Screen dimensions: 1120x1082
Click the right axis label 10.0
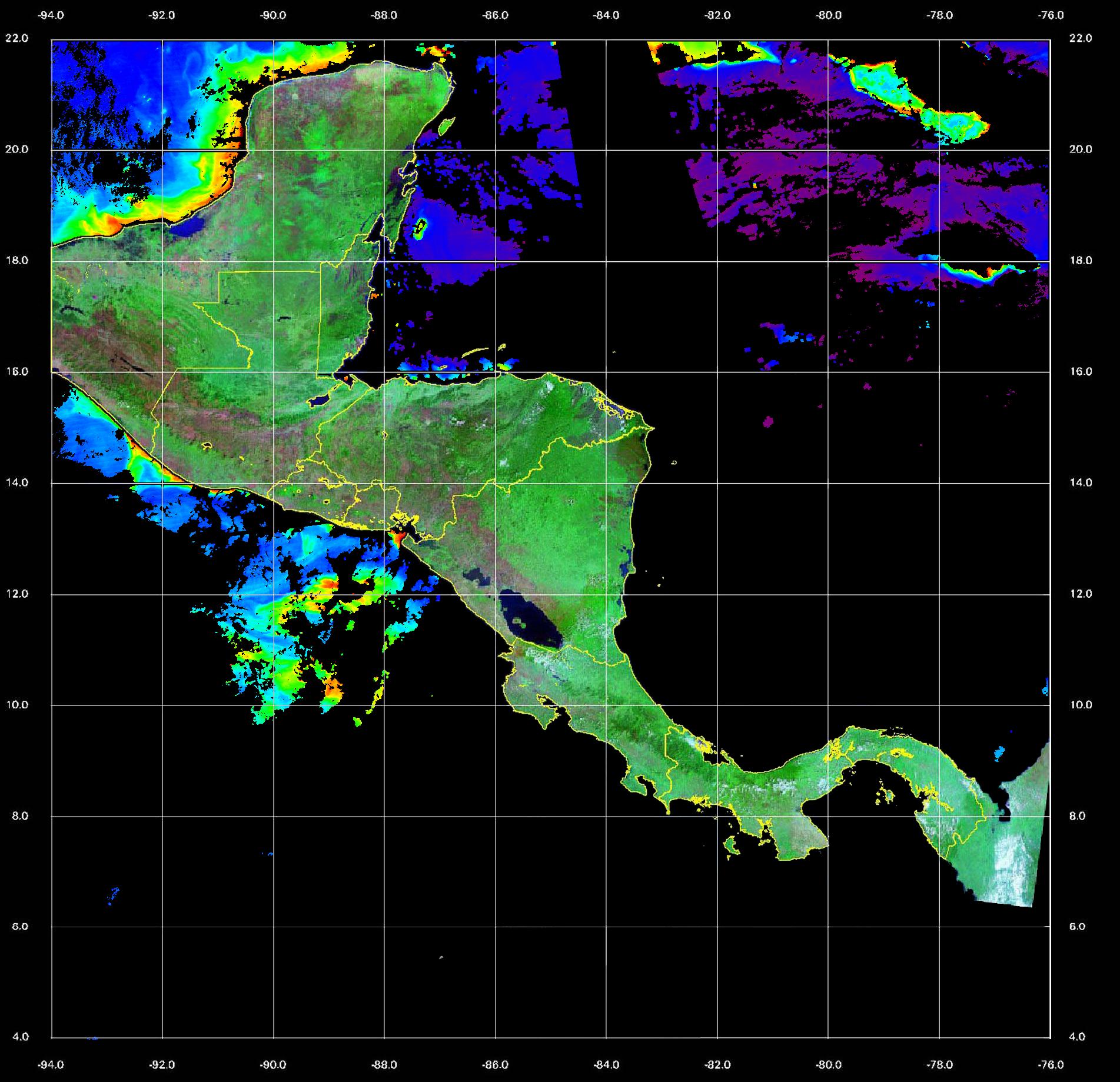click(1080, 705)
